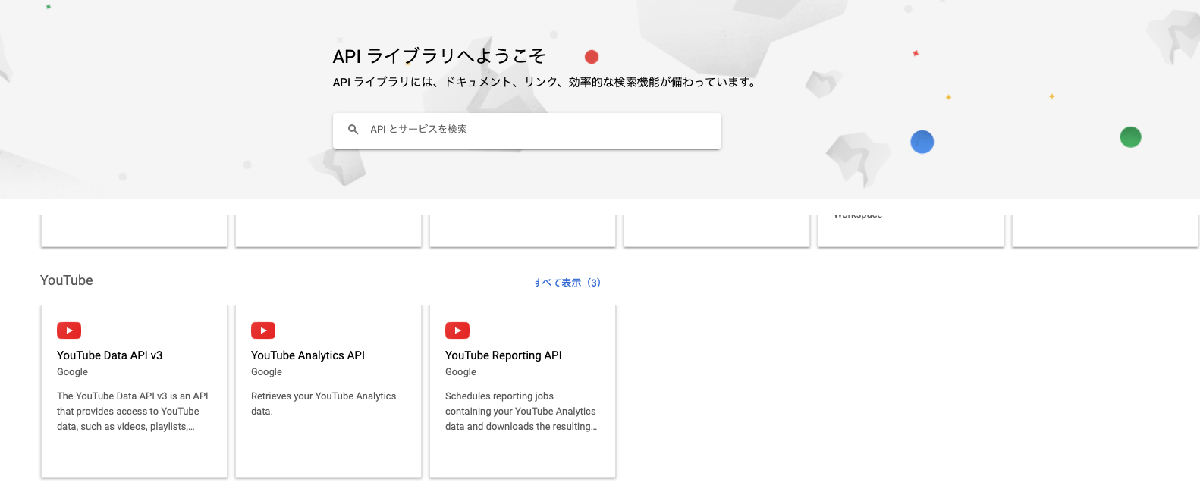Click the YouTube Reporting API logo icon
Image resolution: width=1200 pixels, height=498 pixels.
(x=457, y=331)
